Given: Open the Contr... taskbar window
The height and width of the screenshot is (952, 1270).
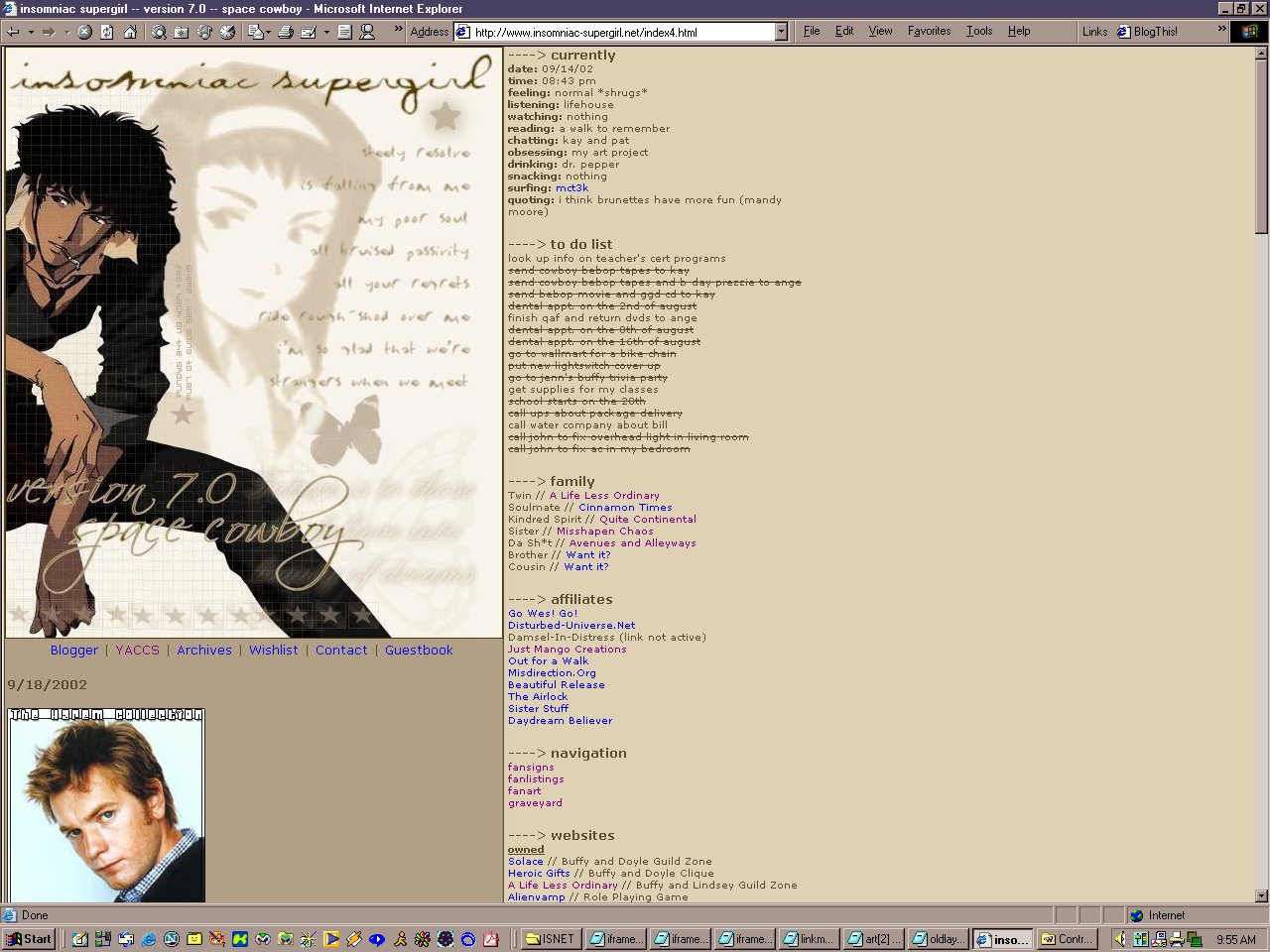Looking at the screenshot, I should click(1067, 939).
